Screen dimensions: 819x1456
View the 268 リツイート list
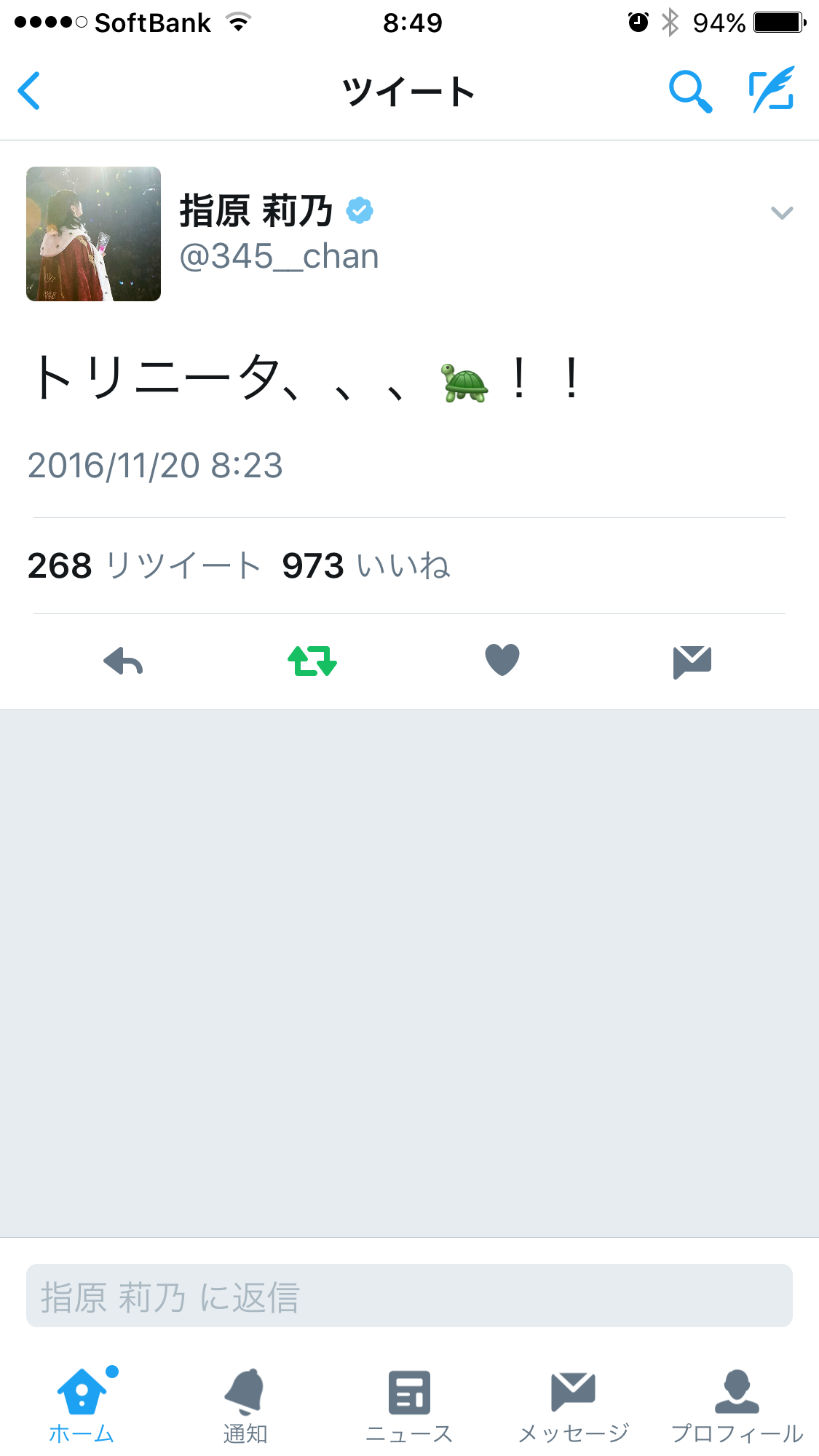click(x=144, y=565)
